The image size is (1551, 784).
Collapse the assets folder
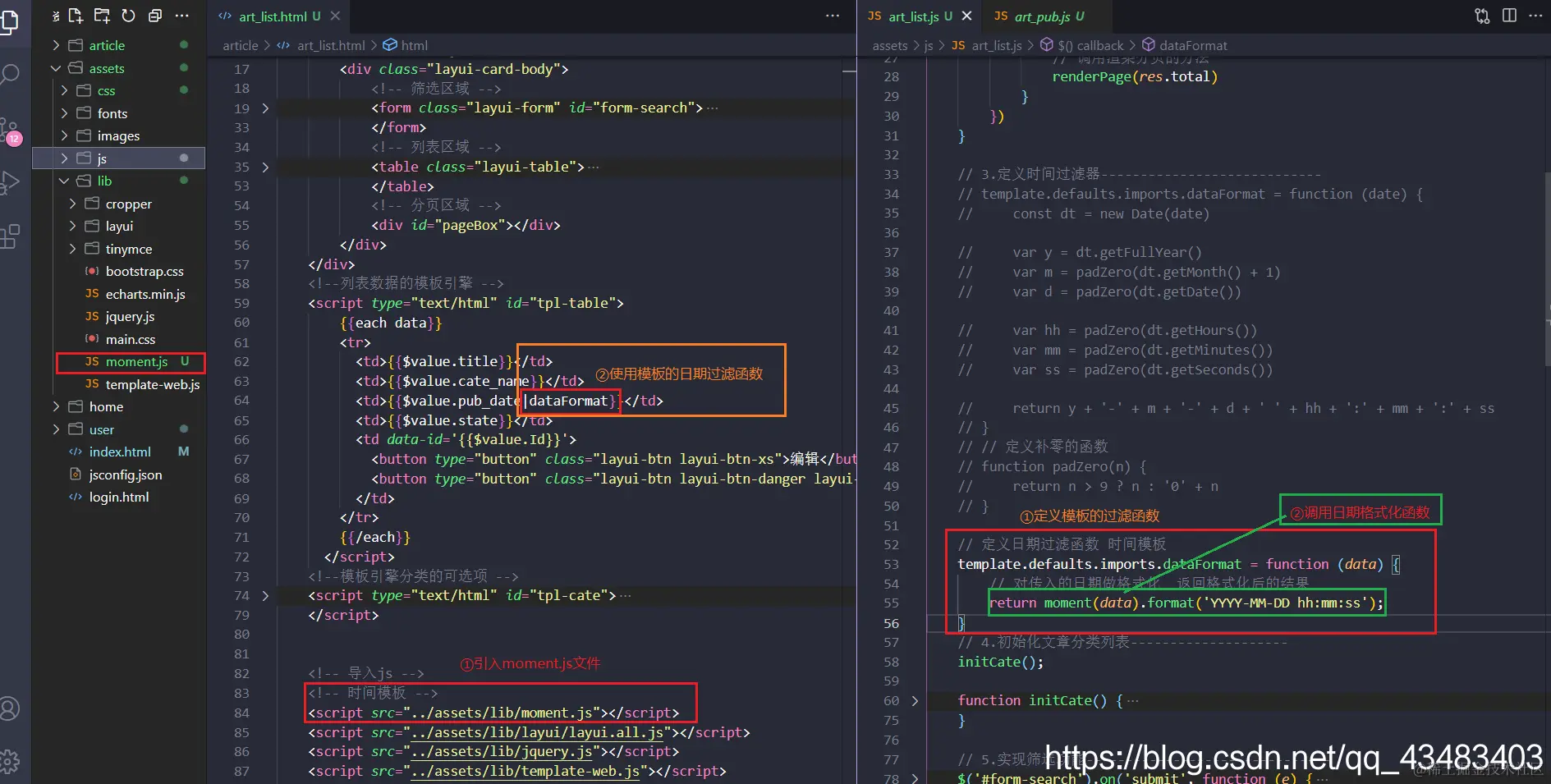[x=56, y=68]
